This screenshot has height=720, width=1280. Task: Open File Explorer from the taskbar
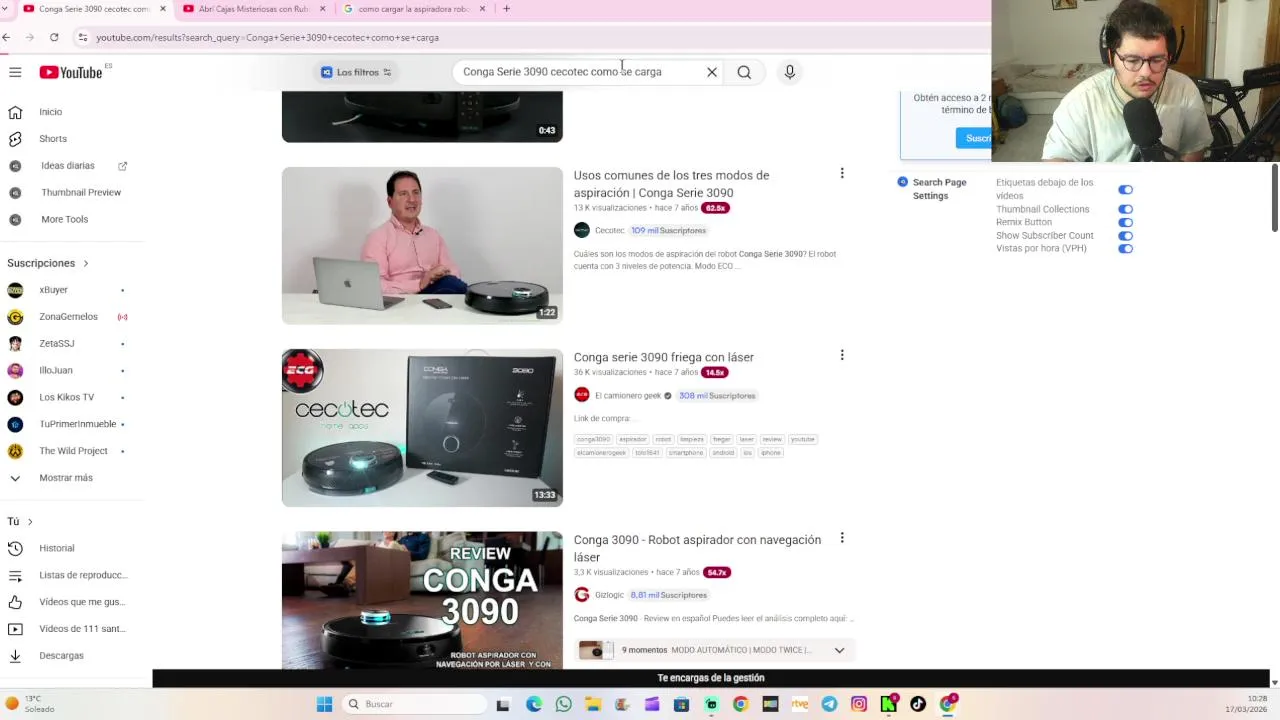click(593, 704)
